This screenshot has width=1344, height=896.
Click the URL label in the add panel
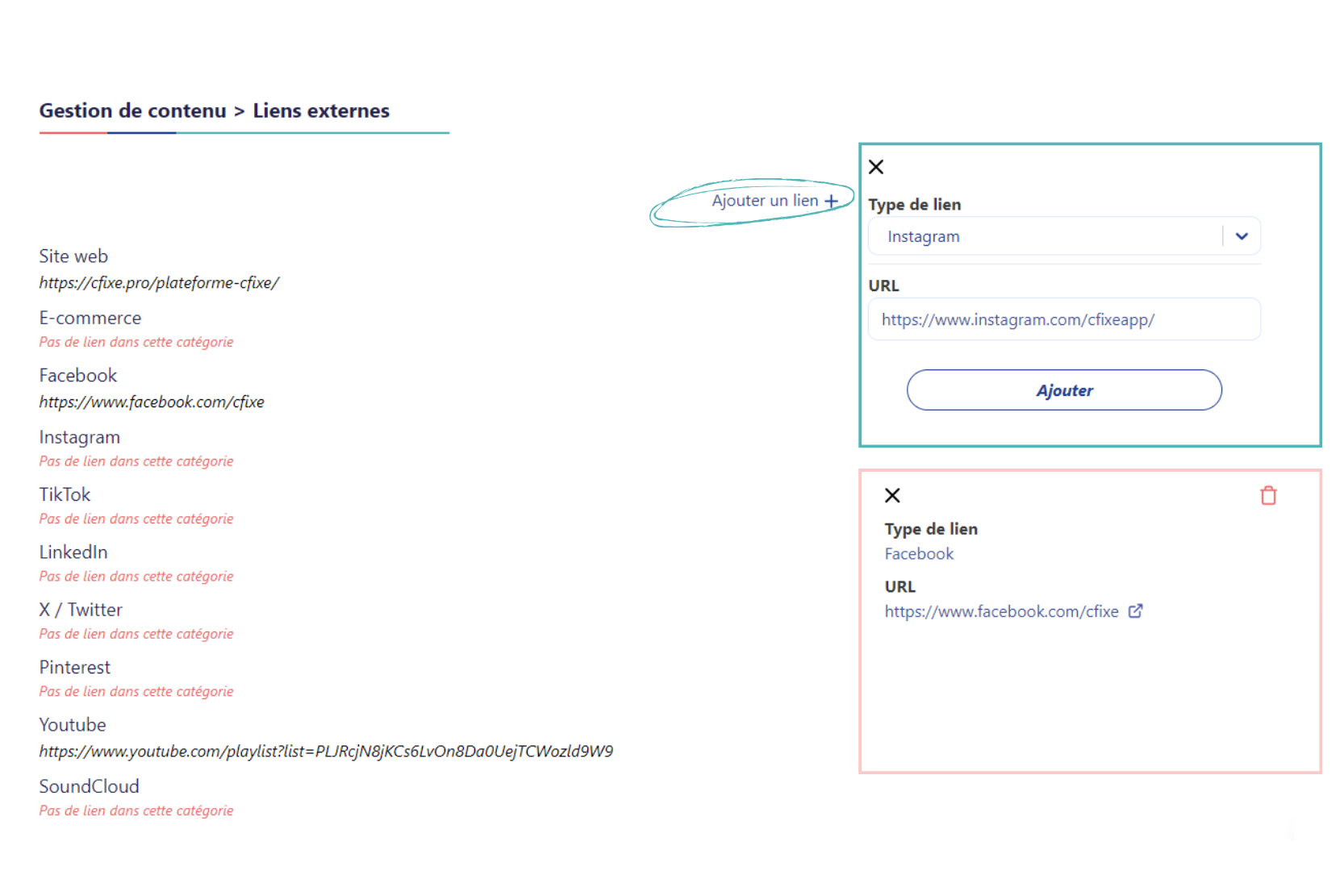click(x=883, y=285)
